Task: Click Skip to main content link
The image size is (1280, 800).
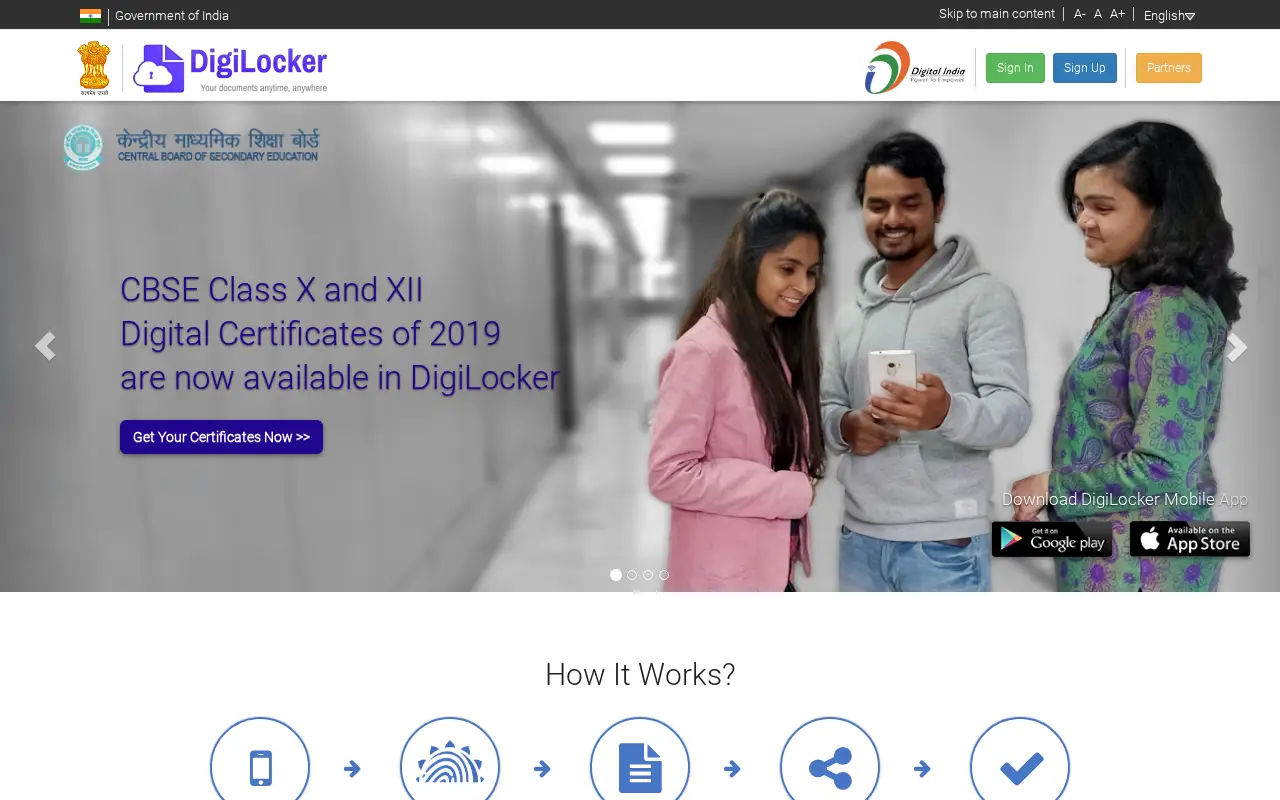Action: 996,14
